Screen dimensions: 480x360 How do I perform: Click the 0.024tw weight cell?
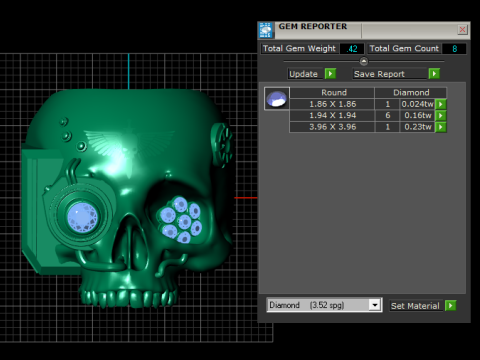[x=418, y=104]
